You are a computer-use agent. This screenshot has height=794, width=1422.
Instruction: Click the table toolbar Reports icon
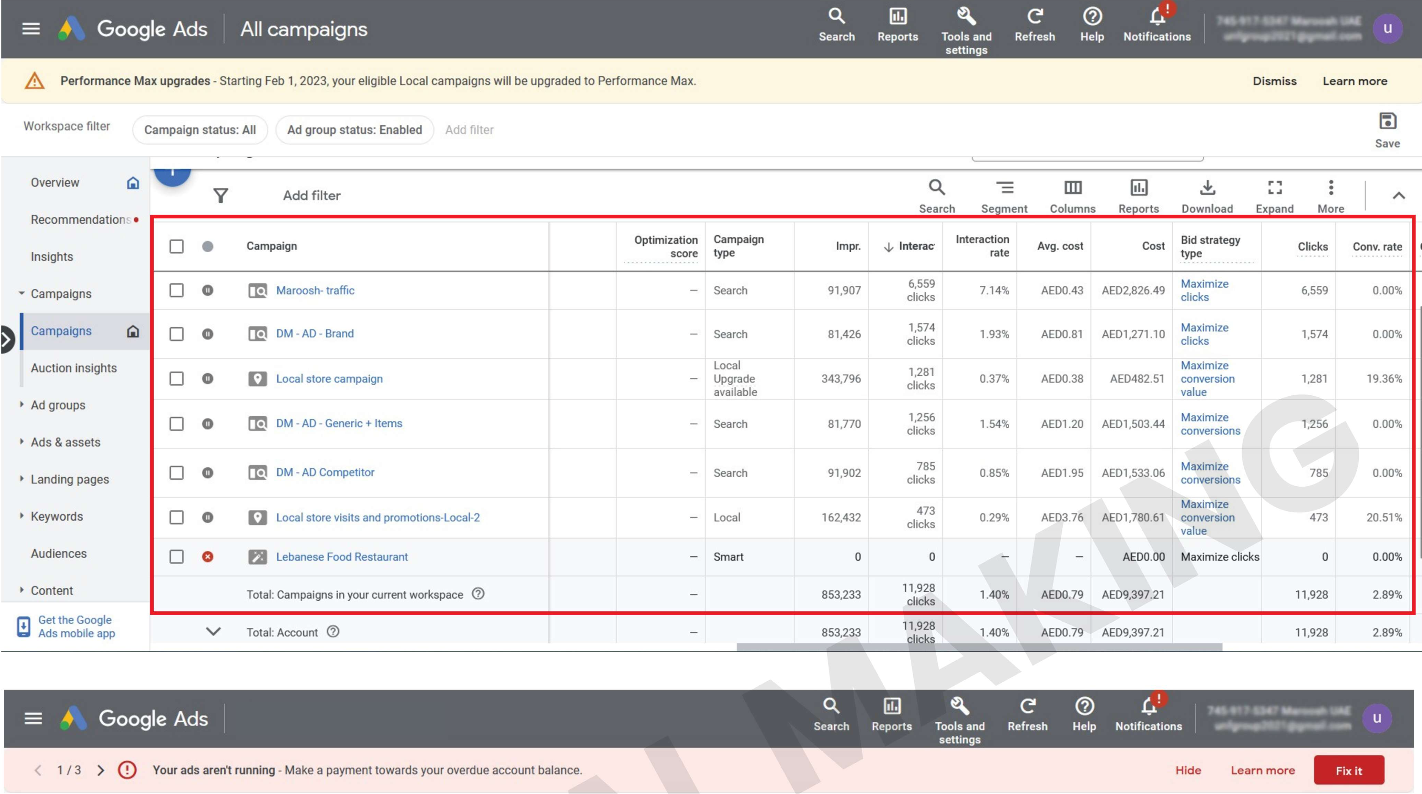pos(1139,195)
